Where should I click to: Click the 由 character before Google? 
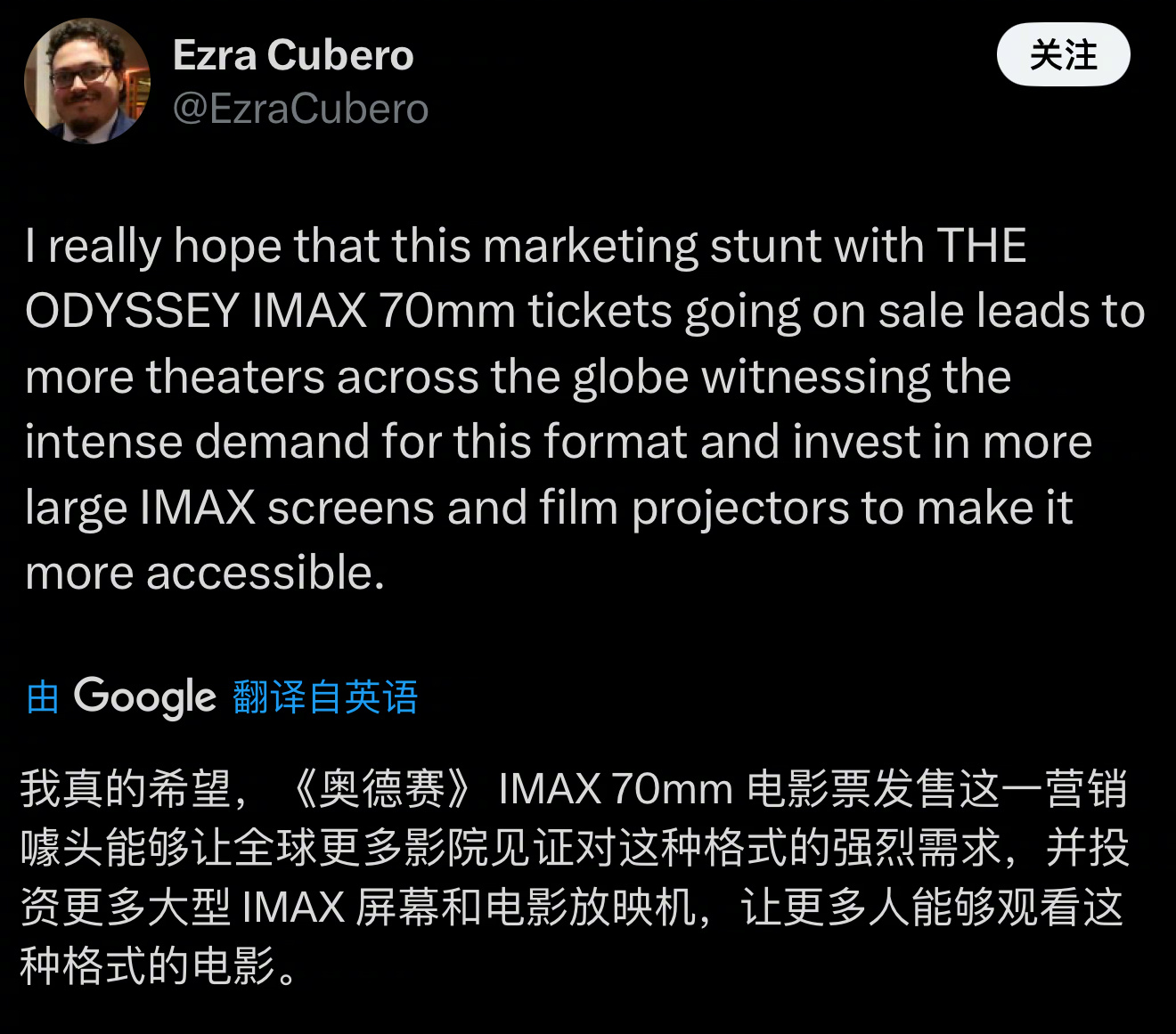(43, 697)
